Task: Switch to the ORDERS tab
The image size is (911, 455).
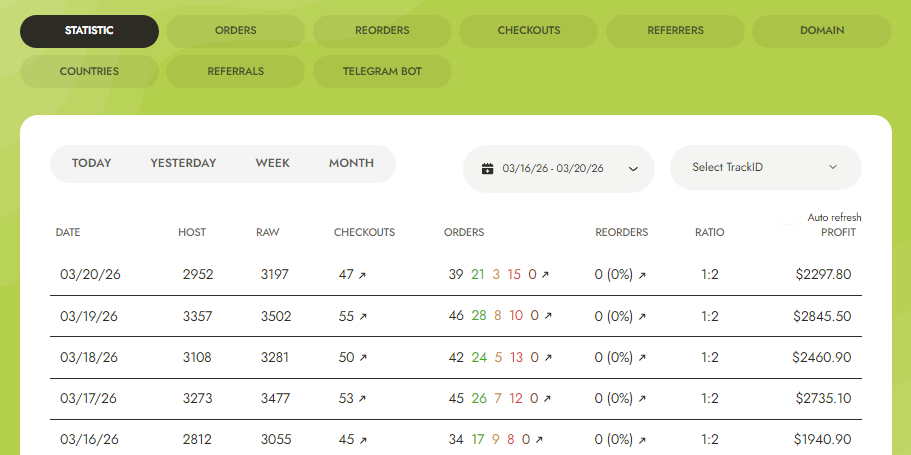Action: point(235,31)
